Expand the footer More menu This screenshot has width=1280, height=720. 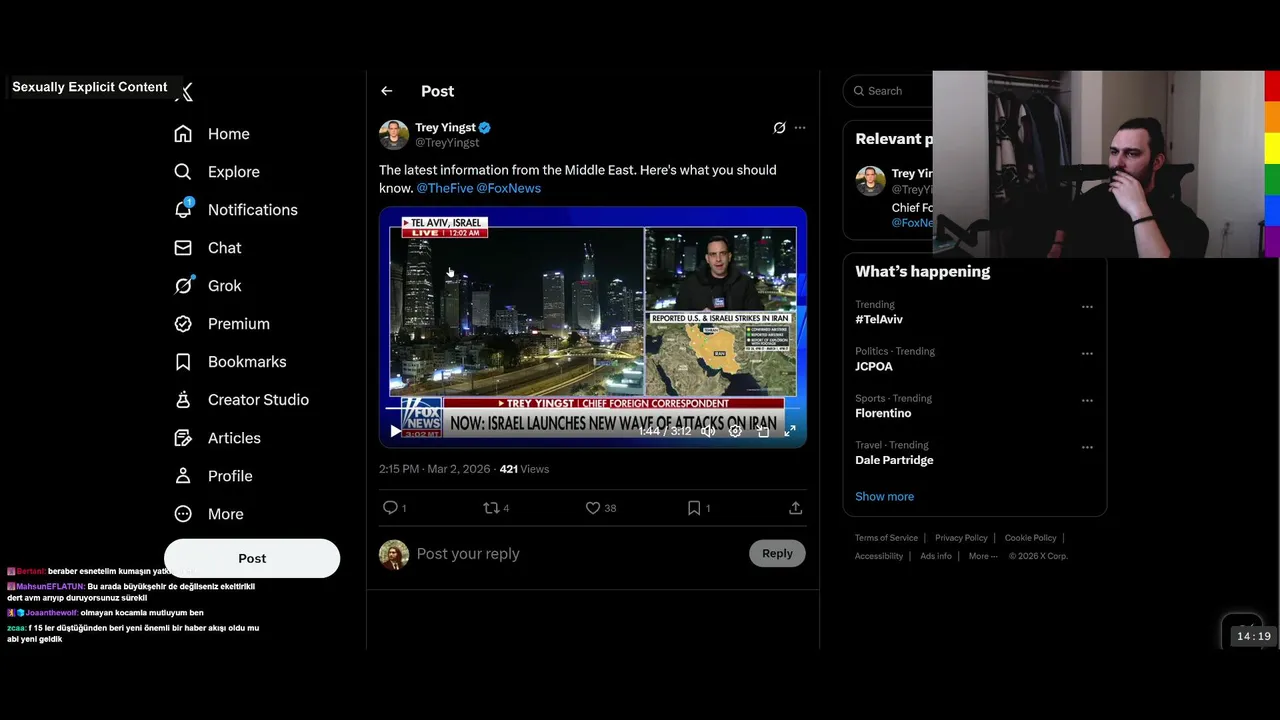pyautogui.click(x=983, y=556)
